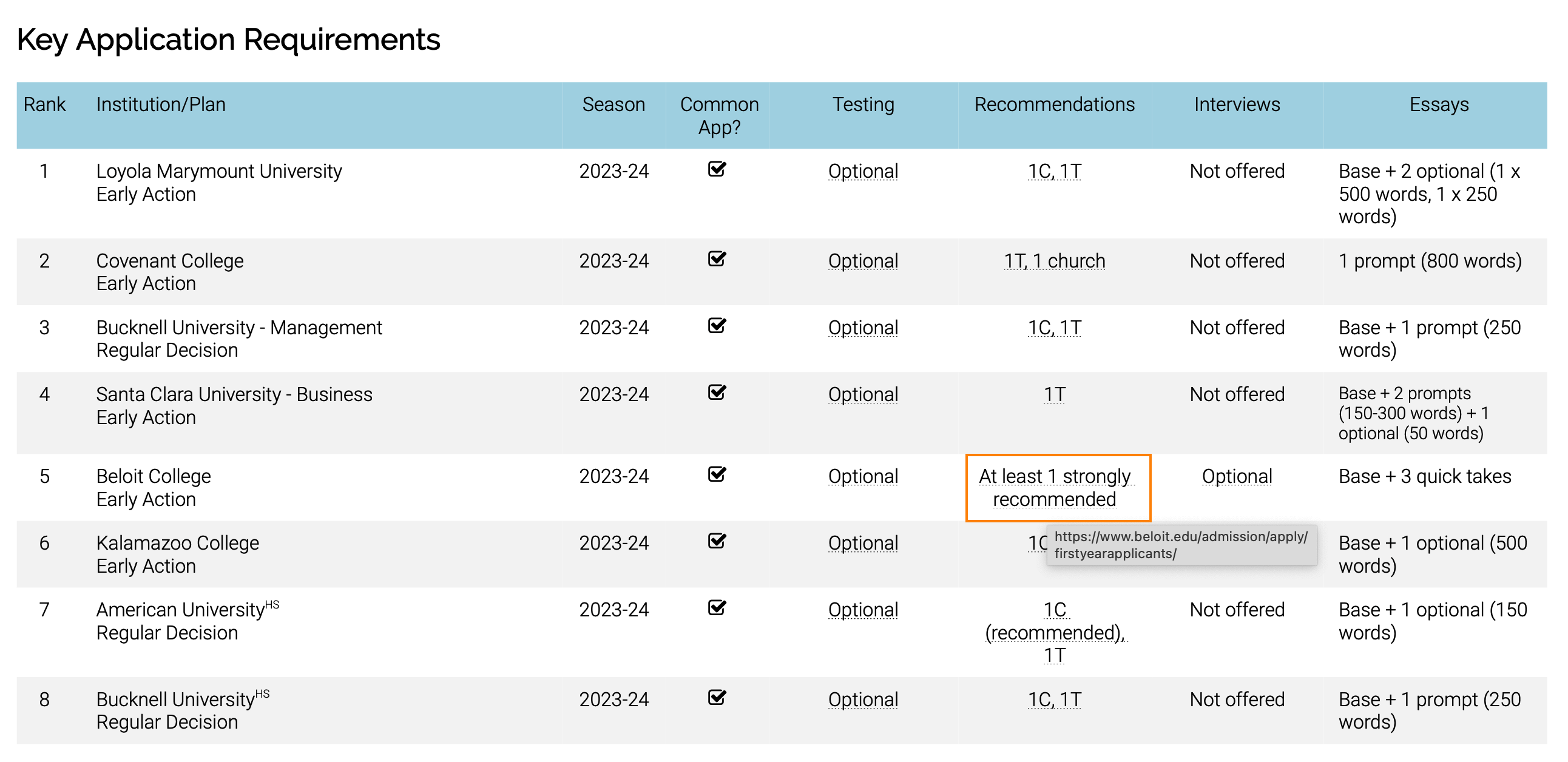Click 'Base + 3 quick takes' essay cell
This screenshot has height=762, width=1568.
[x=1425, y=476]
